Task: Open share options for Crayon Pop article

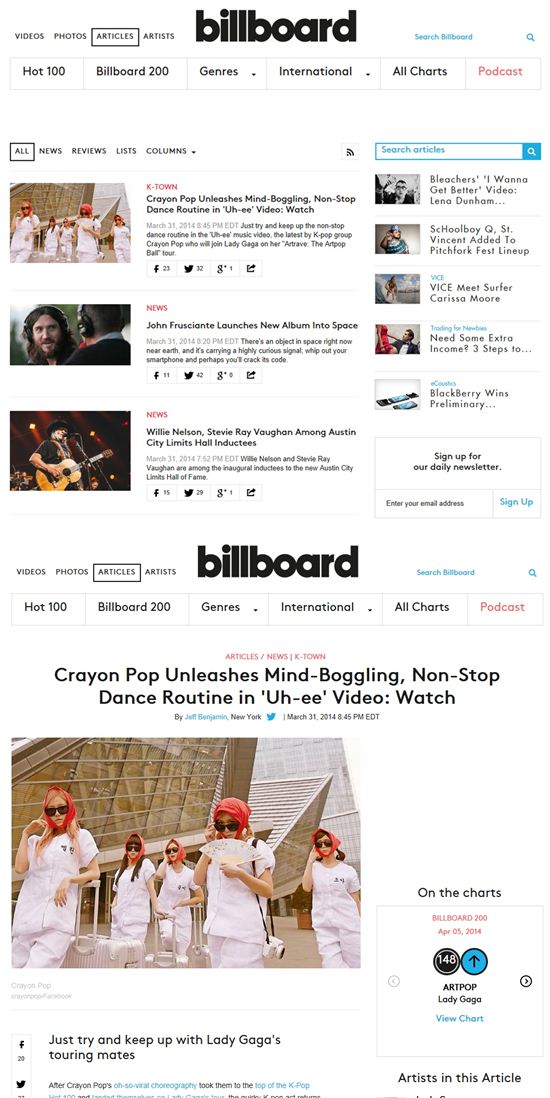Action: click(251, 268)
